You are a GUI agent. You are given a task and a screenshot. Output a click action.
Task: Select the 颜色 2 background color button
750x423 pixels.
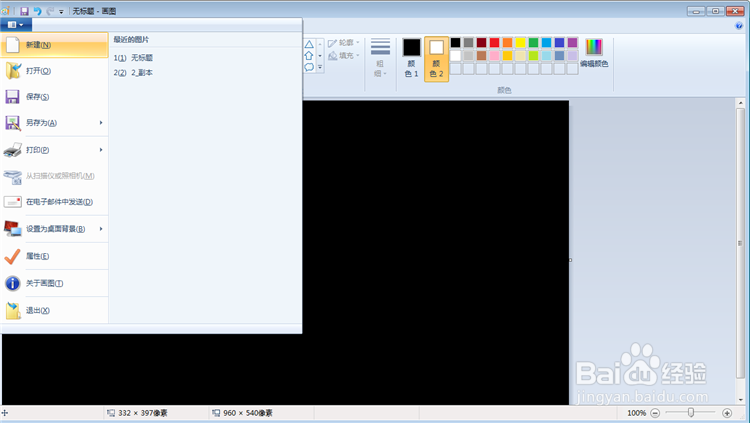(x=436, y=59)
